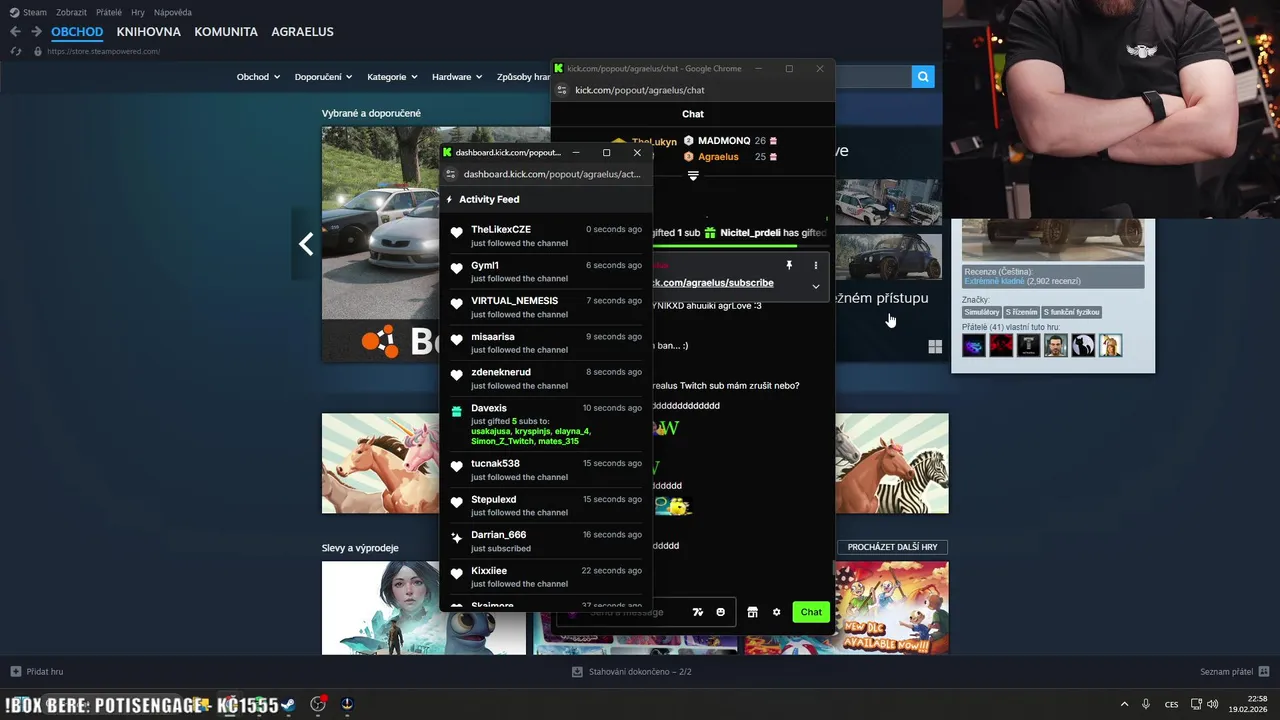1280x720 pixels.
Task: Click the sparkle icon beside Darrian_666
Action: pos(457,537)
